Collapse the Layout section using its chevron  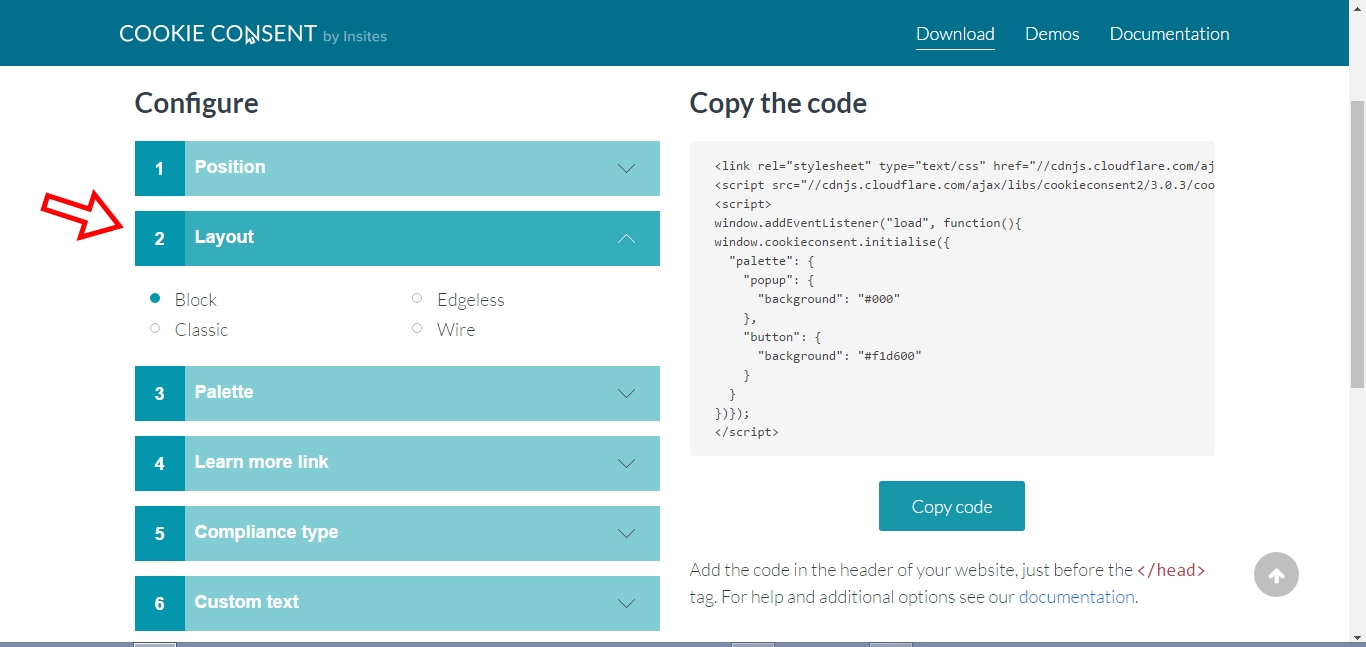click(626, 238)
